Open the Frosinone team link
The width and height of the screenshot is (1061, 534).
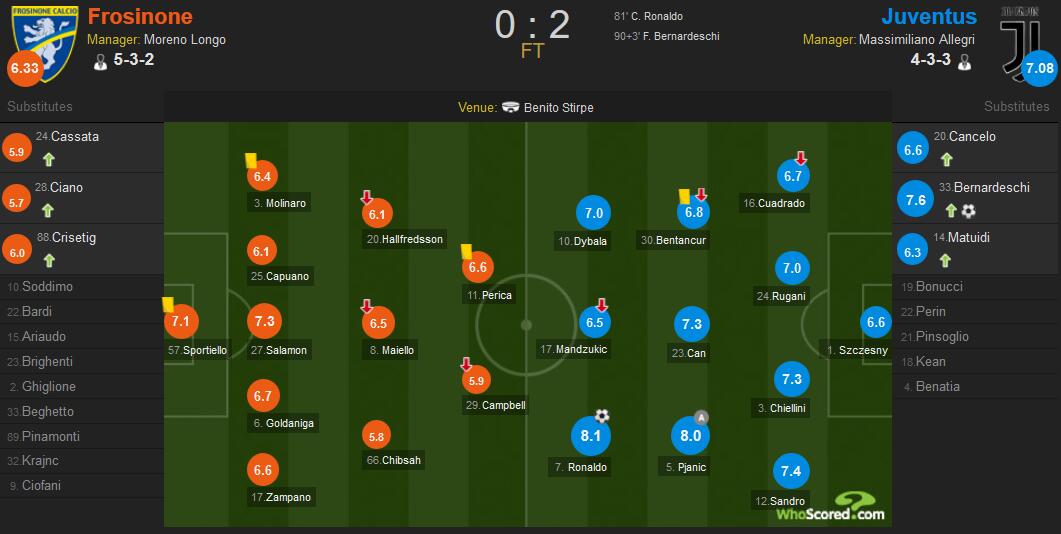140,17
